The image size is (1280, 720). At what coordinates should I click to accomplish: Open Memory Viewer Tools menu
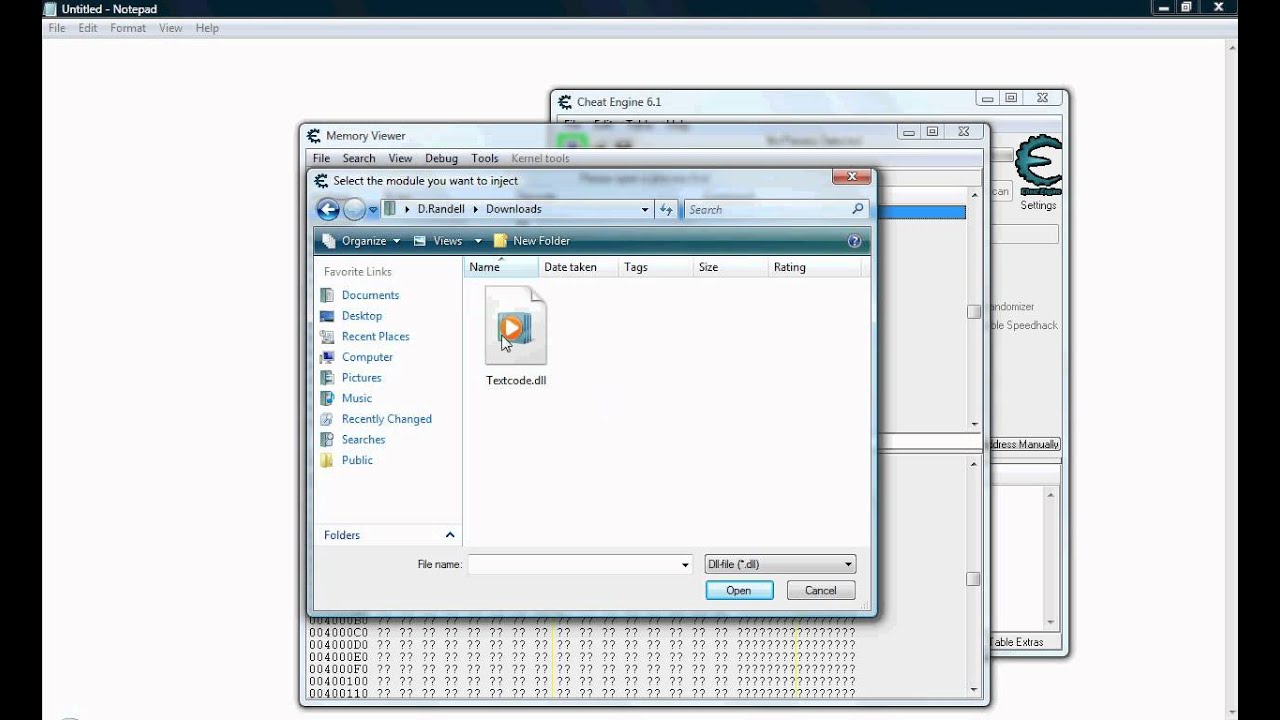pos(485,158)
